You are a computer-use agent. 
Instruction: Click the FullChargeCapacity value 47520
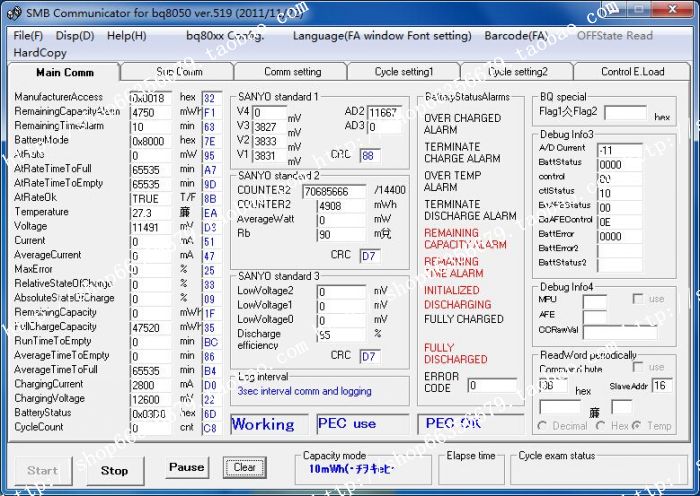click(151, 328)
